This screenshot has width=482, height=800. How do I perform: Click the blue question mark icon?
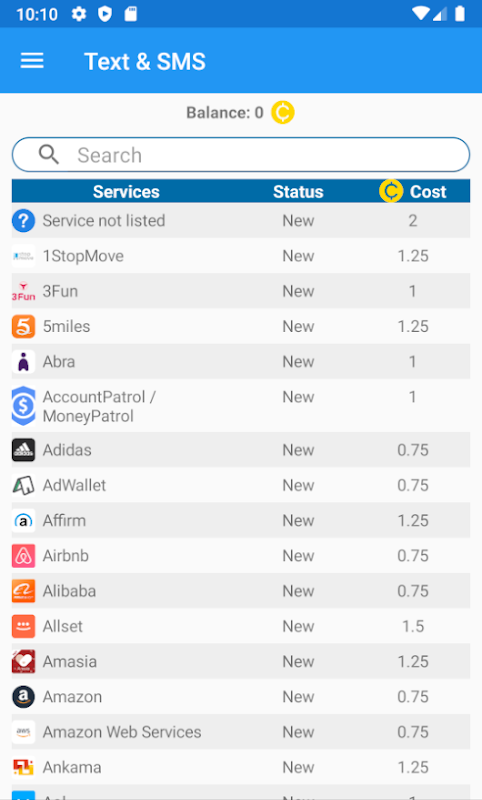coord(23,221)
